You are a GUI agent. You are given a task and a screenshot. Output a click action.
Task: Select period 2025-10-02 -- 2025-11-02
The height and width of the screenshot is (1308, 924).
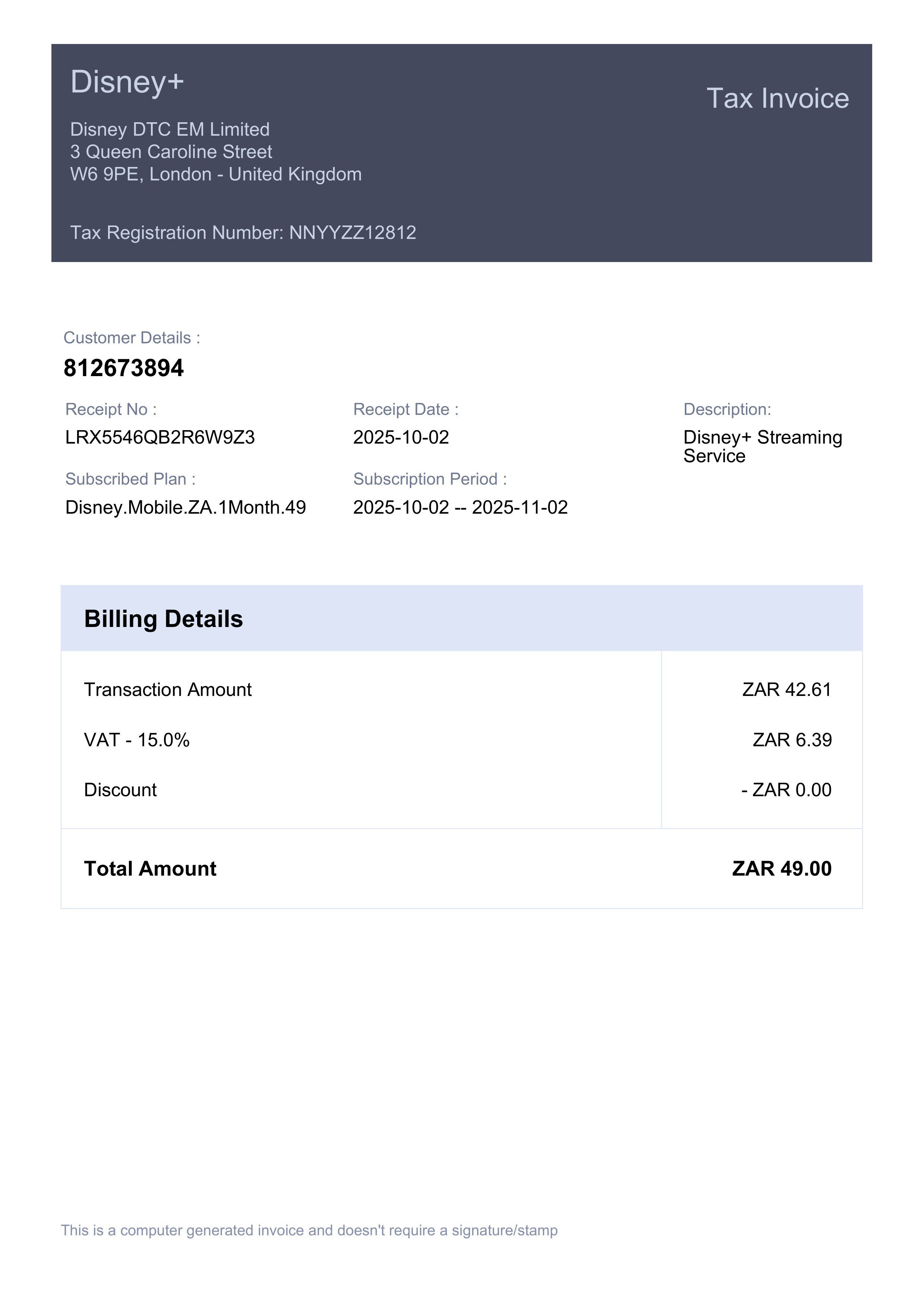pos(461,508)
